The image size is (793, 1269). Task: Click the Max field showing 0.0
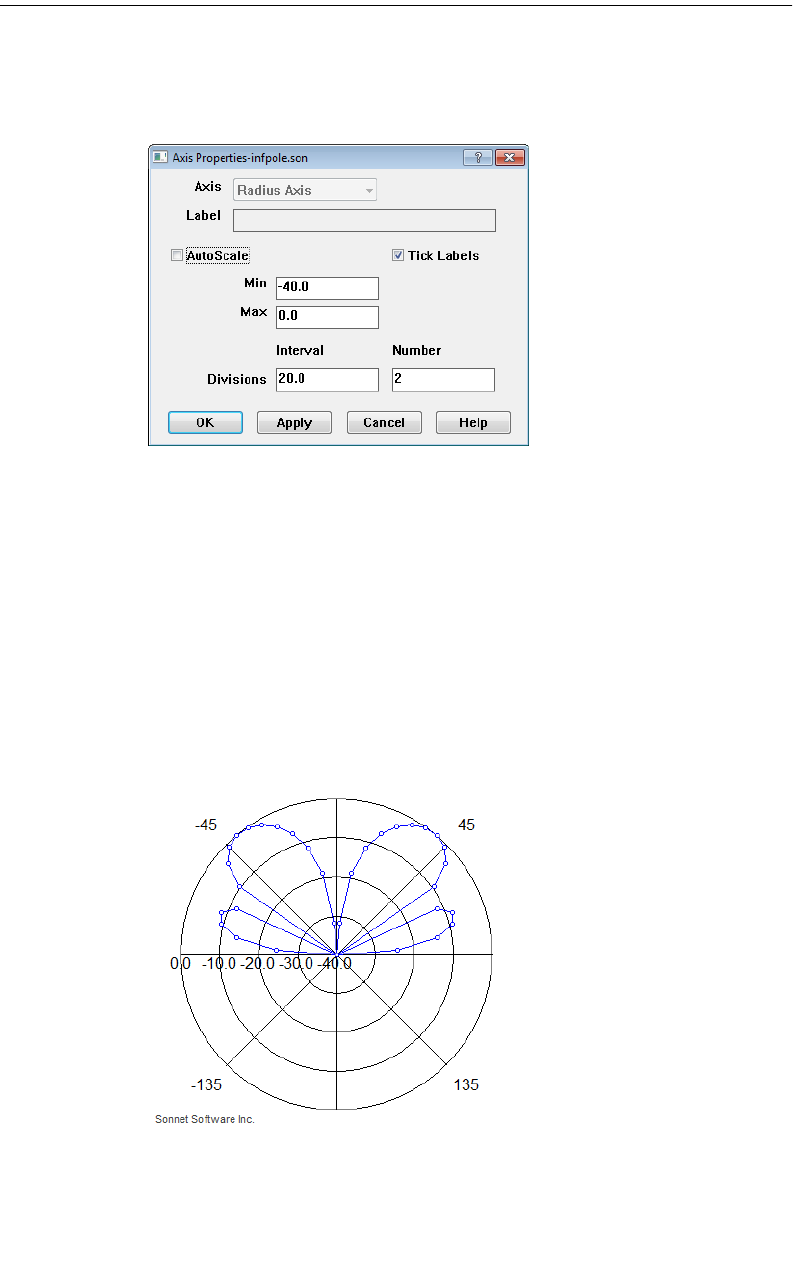327,317
